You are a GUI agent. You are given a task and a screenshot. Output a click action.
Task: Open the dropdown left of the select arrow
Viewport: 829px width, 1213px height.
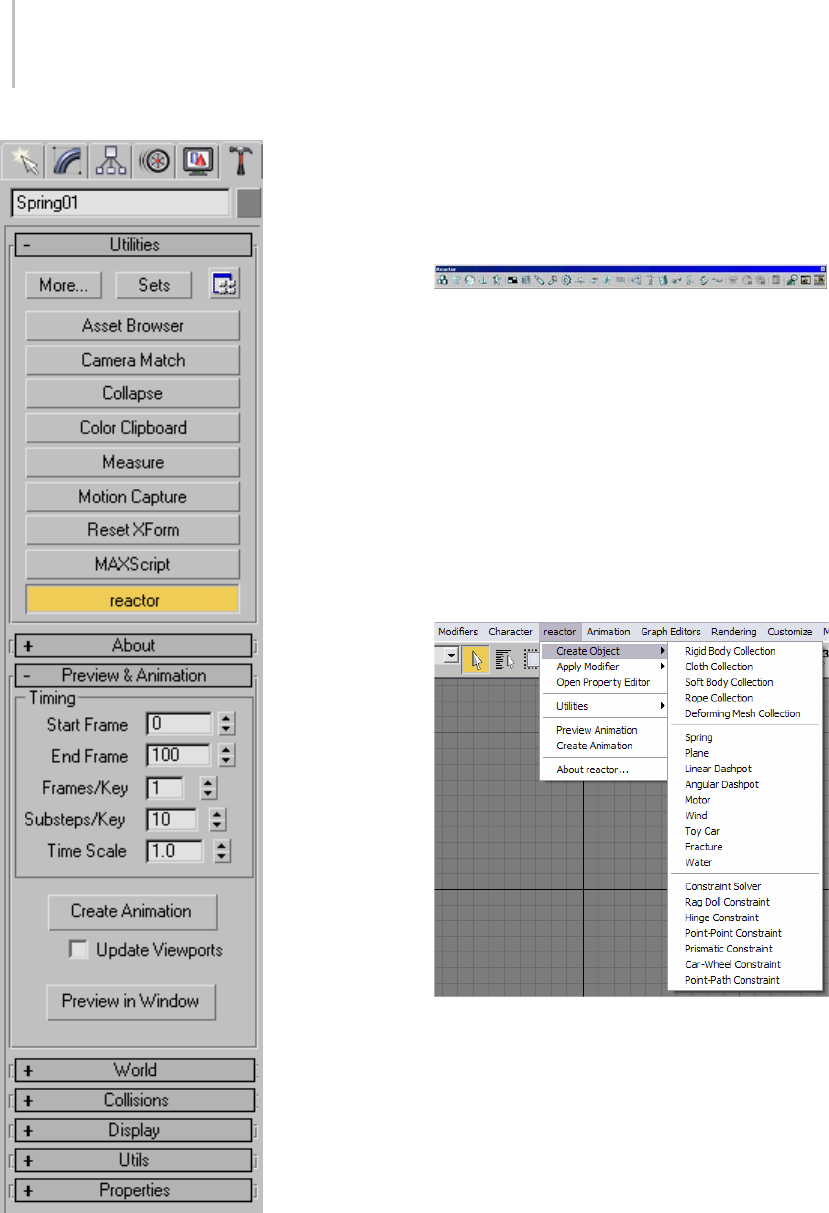(450, 656)
